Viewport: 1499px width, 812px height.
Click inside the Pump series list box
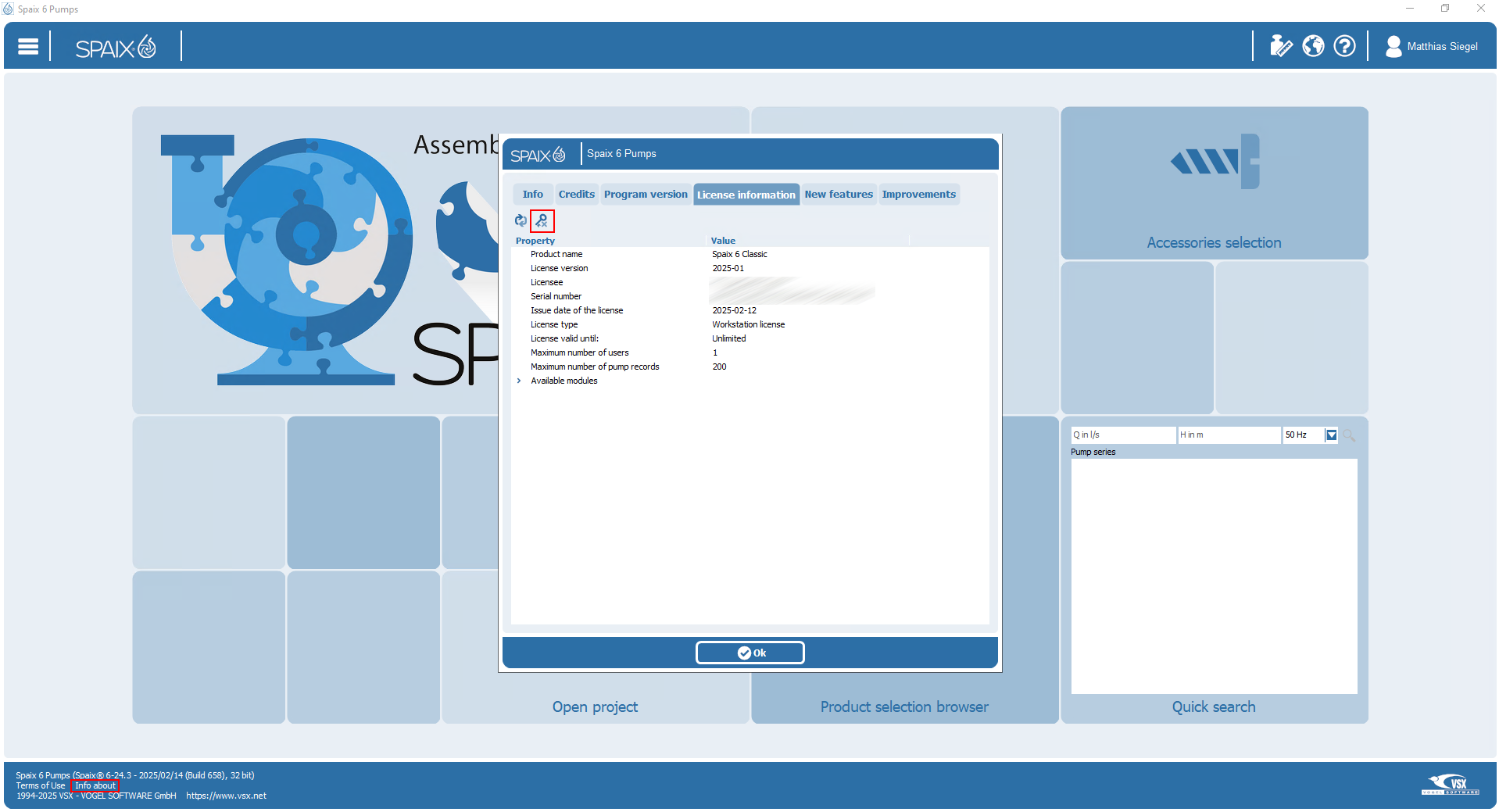1214,576
